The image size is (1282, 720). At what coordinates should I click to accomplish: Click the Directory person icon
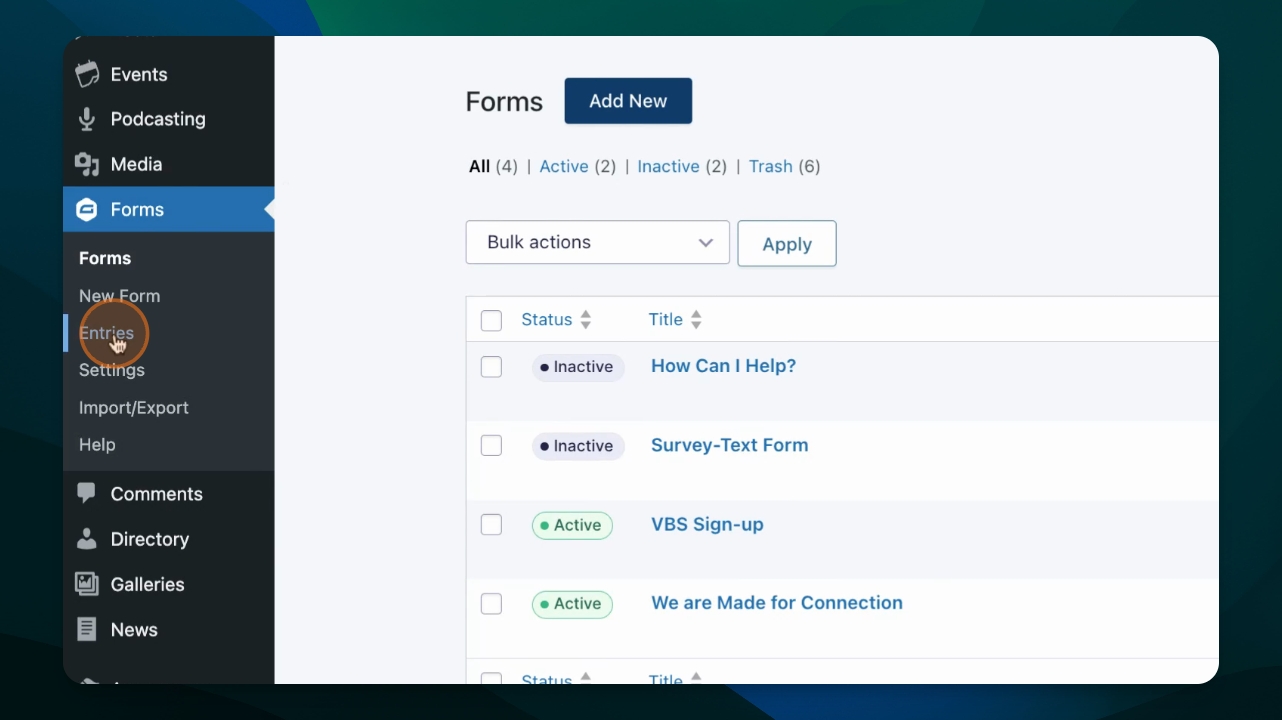(x=87, y=539)
